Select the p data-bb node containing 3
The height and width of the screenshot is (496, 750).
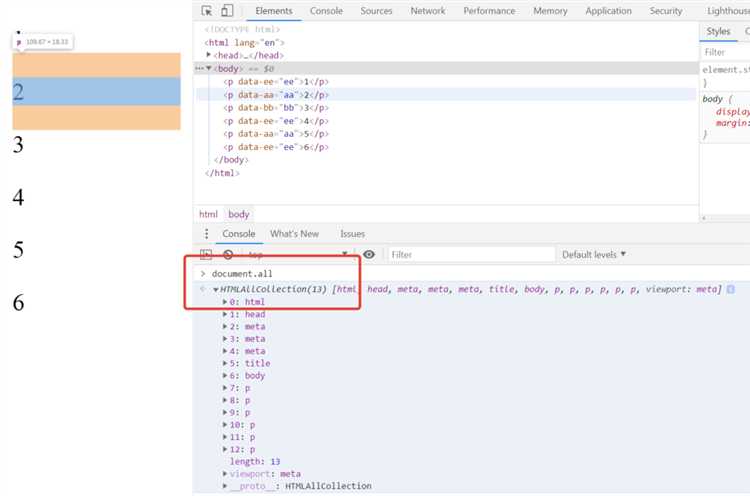(x=276, y=108)
